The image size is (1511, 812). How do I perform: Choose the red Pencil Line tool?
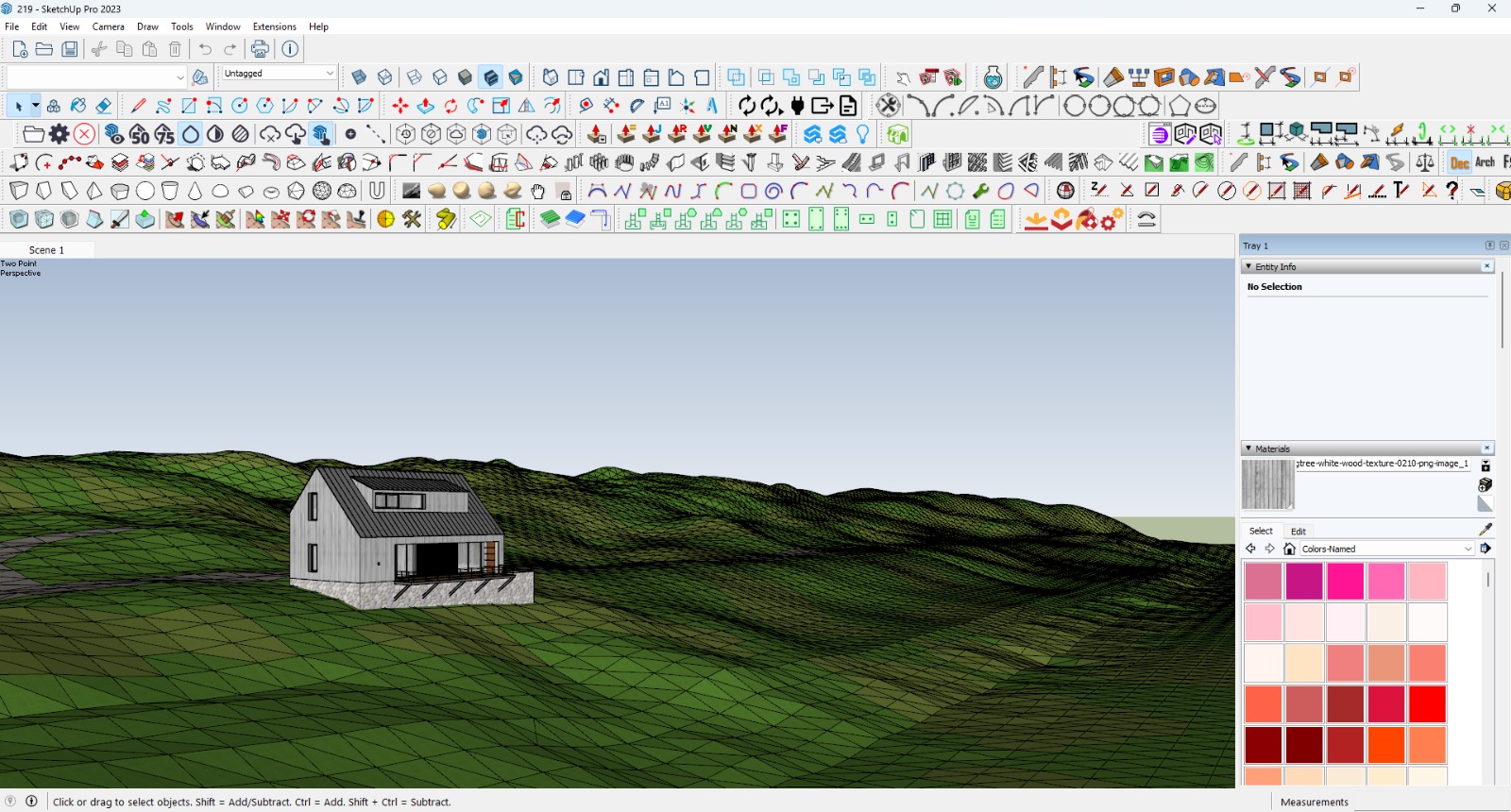coord(139,106)
